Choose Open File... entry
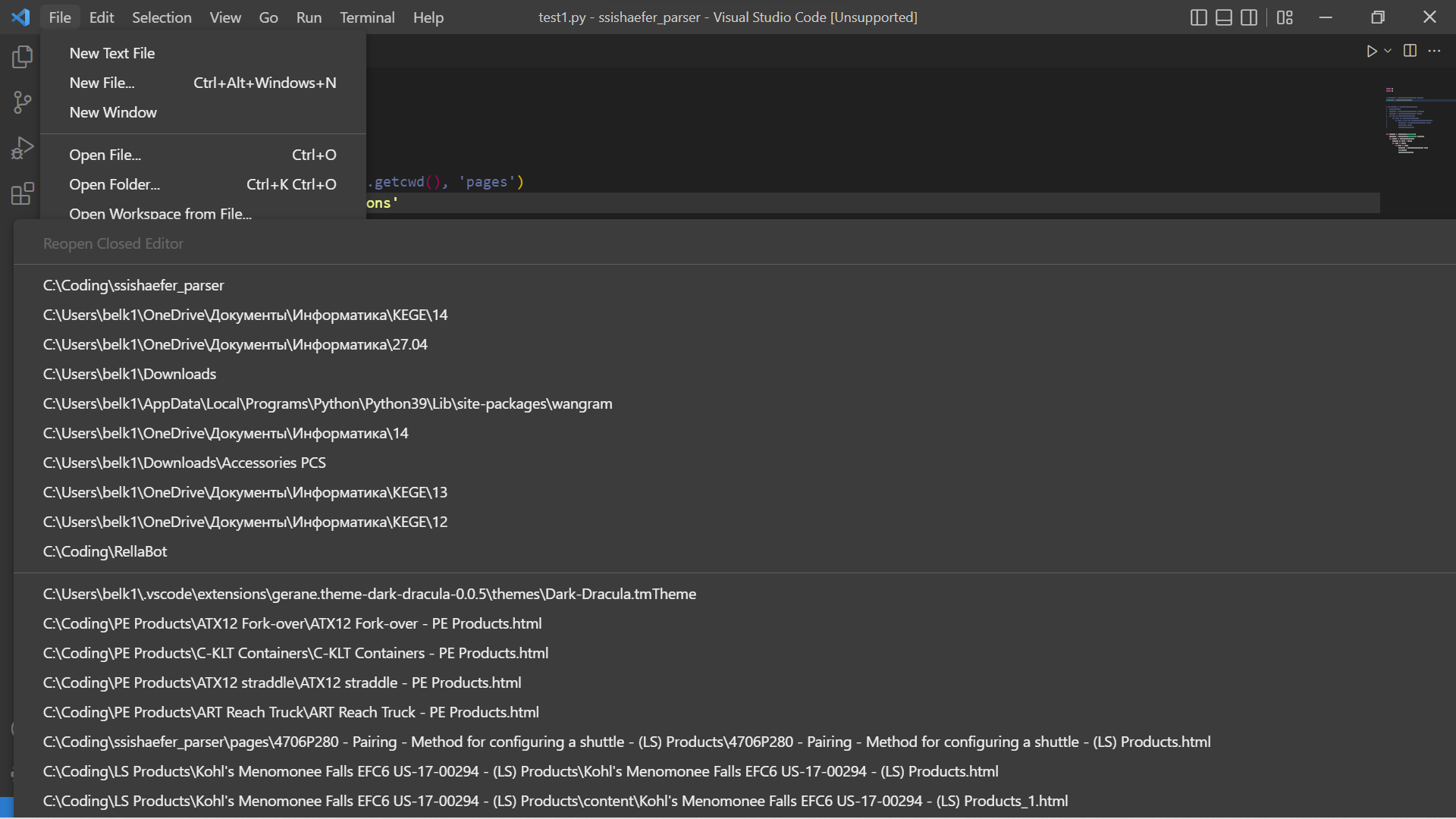The height and width of the screenshot is (819, 1456). 203,155
